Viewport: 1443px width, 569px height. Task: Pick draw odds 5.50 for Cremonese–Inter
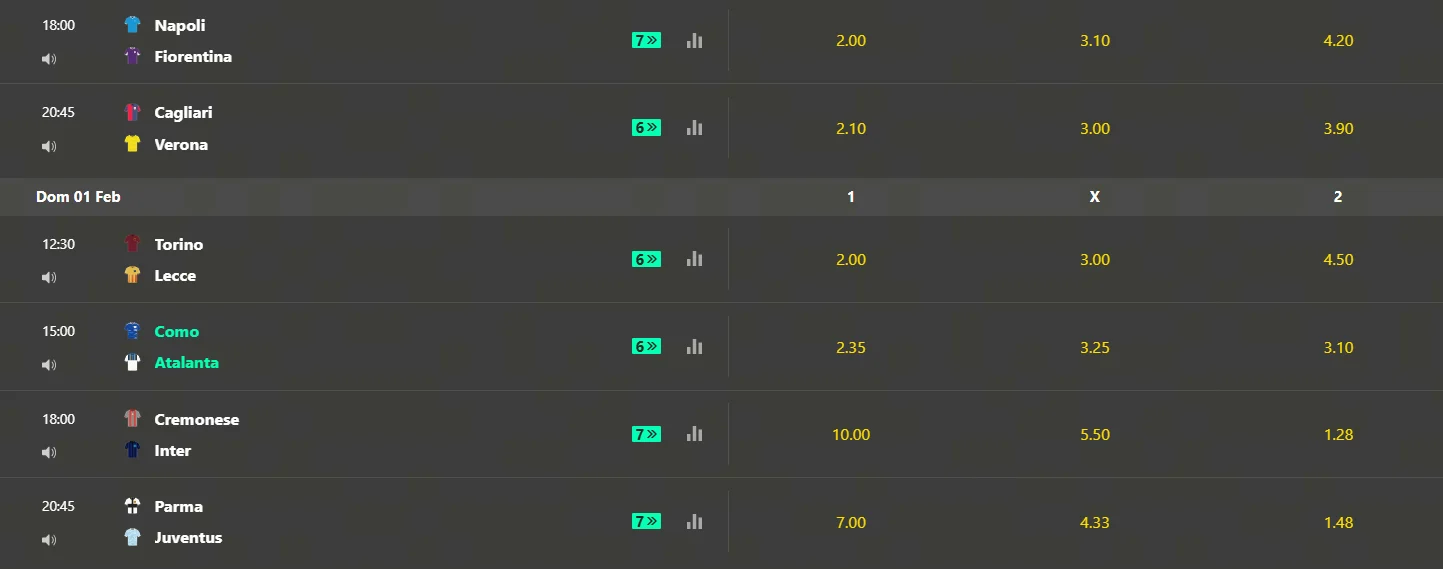coord(1094,435)
